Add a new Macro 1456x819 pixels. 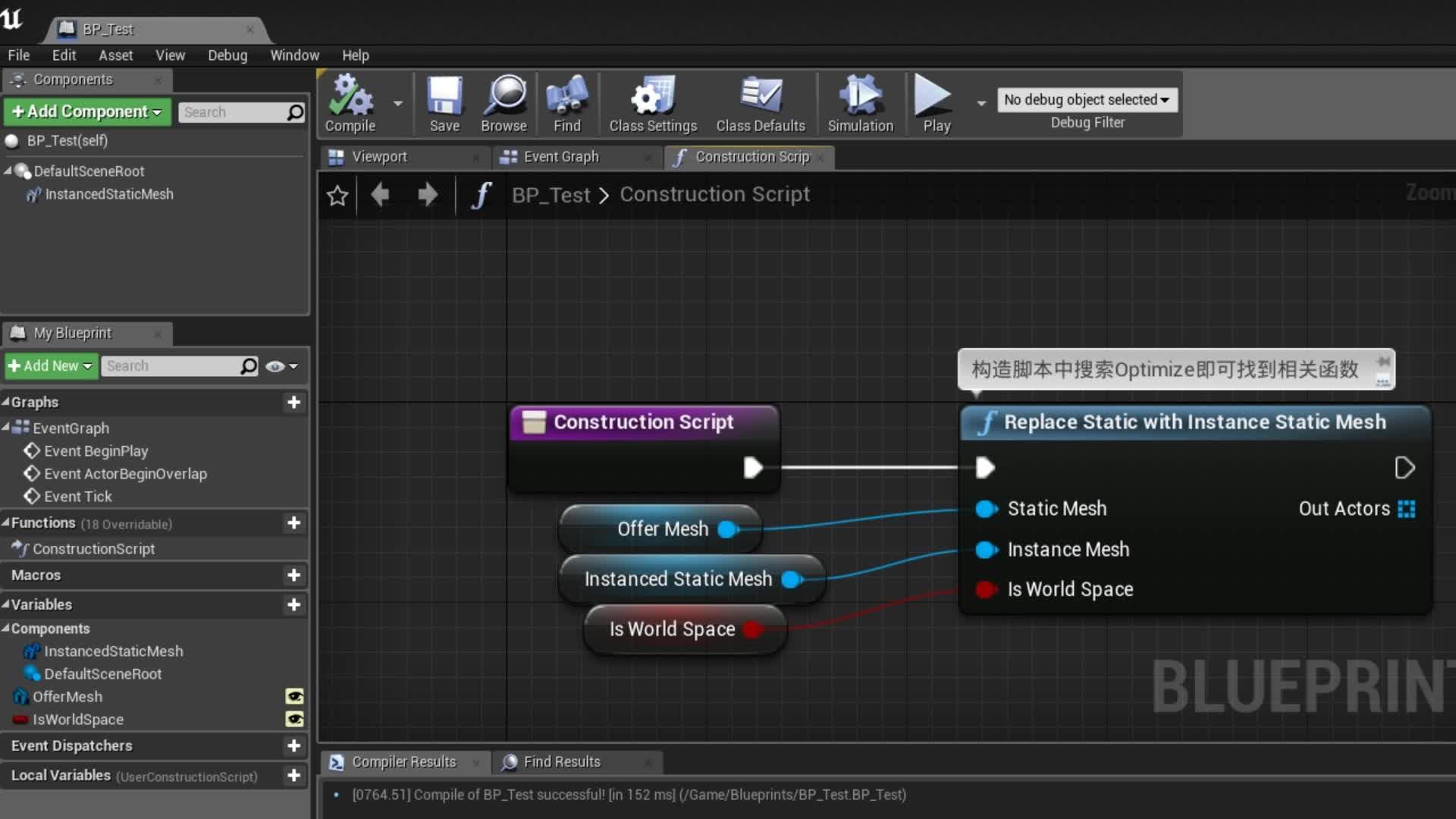(294, 576)
